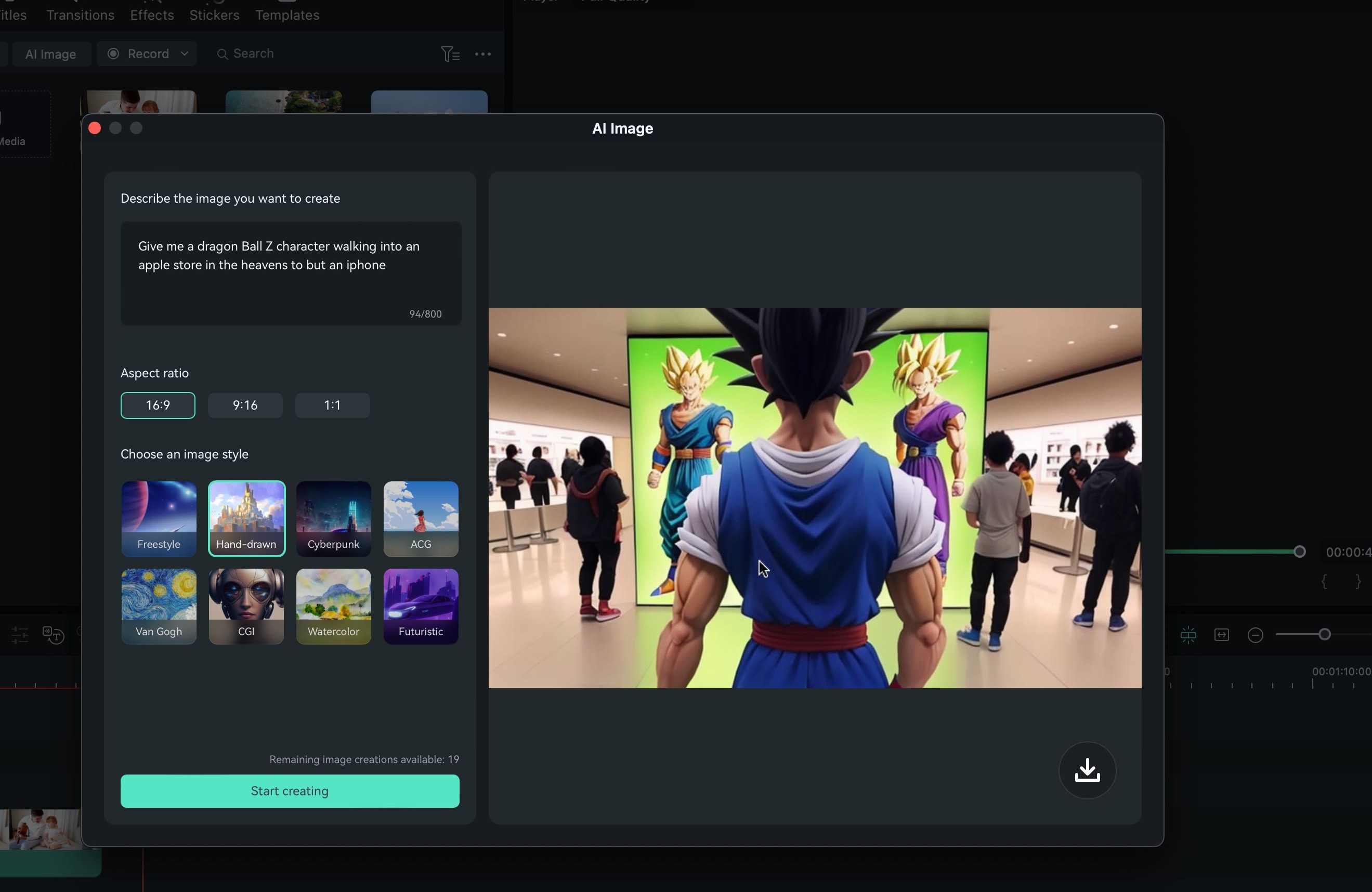The width and height of the screenshot is (1372, 892).
Task: Click the zoom-to-fit timeline icon
Action: [x=1222, y=635]
